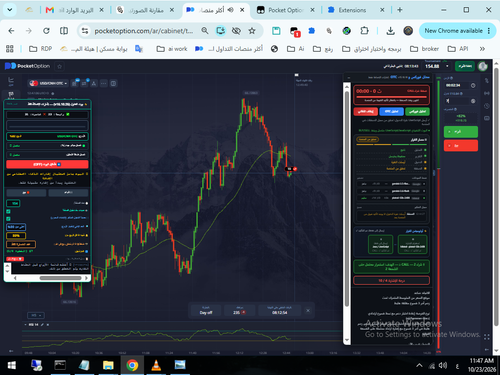
Task: Click the currency icon beside trade amount field
Action: point(473,101)
